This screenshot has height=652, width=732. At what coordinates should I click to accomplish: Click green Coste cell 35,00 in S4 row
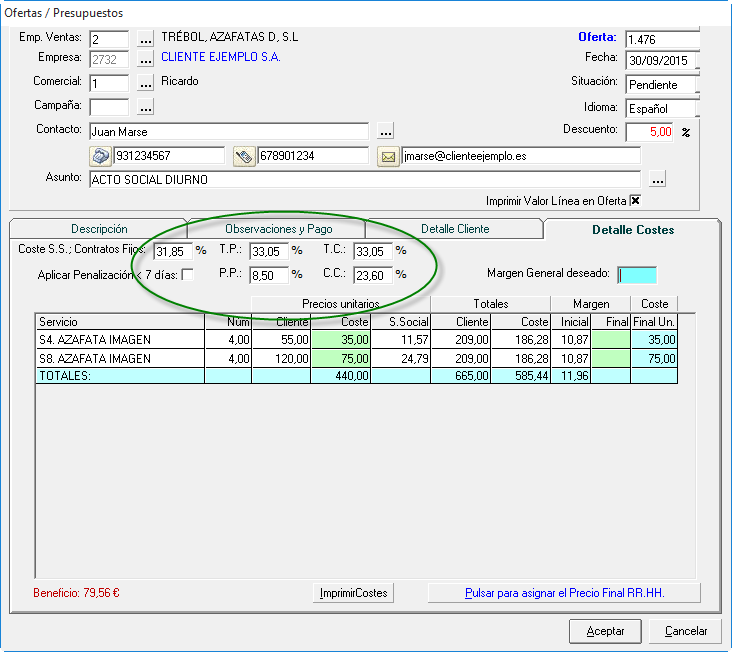click(340, 339)
